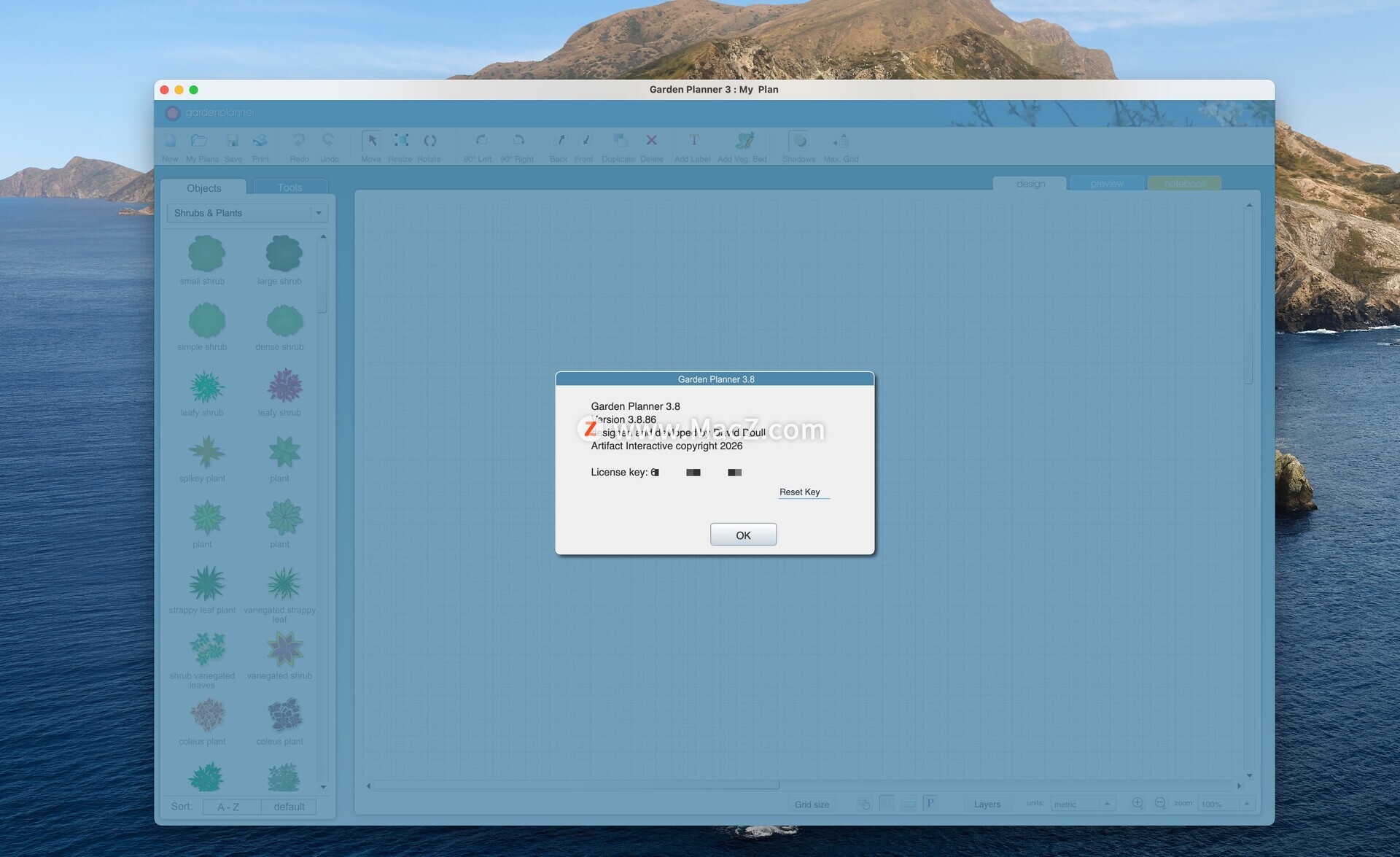The height and width of the screenshot is (857, 1400).
Task: Rotate selection with the 90° Right icon
Action: point(518,141)
